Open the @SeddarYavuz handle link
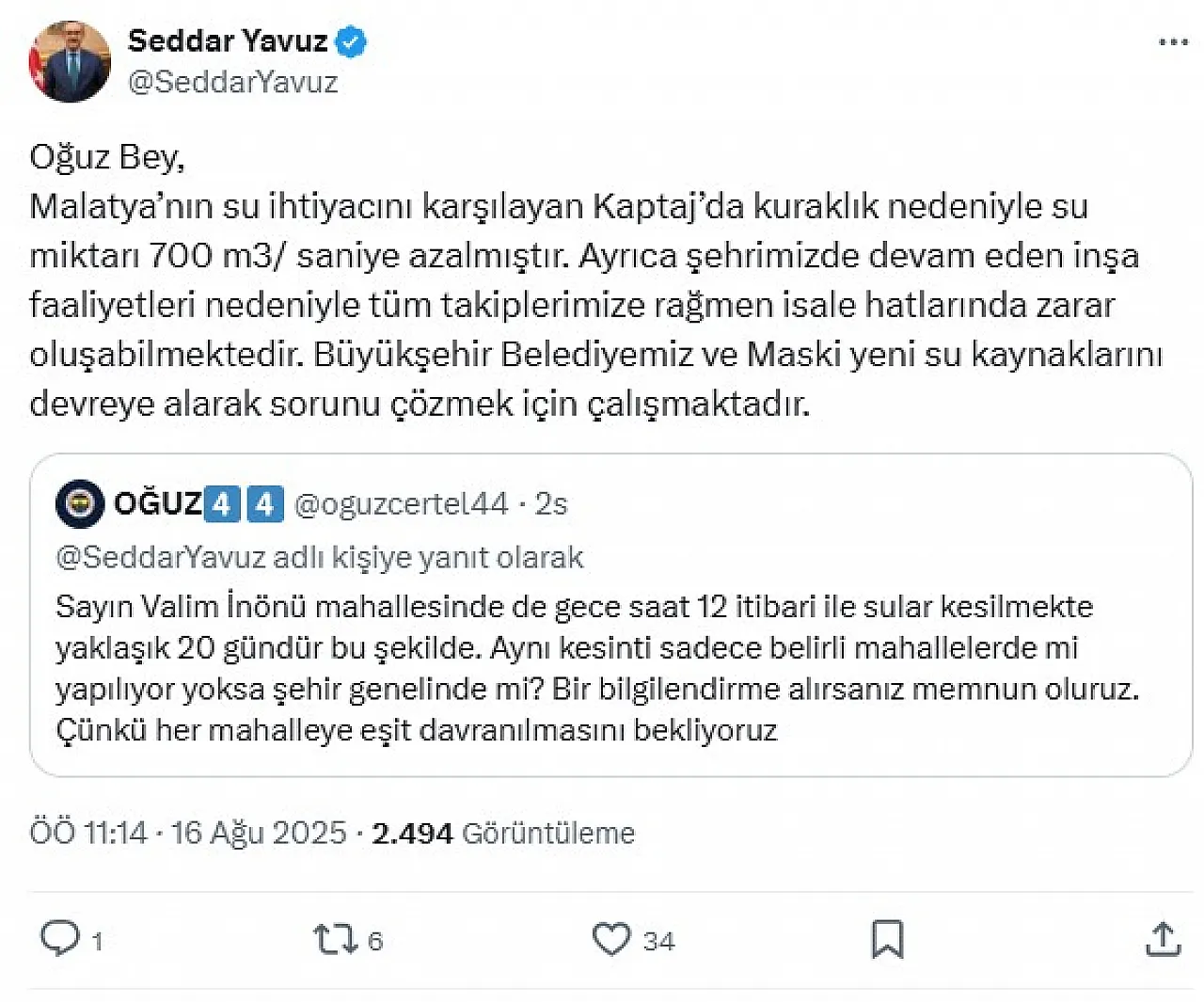1204x1002 pixels. (x=232, y=82)
